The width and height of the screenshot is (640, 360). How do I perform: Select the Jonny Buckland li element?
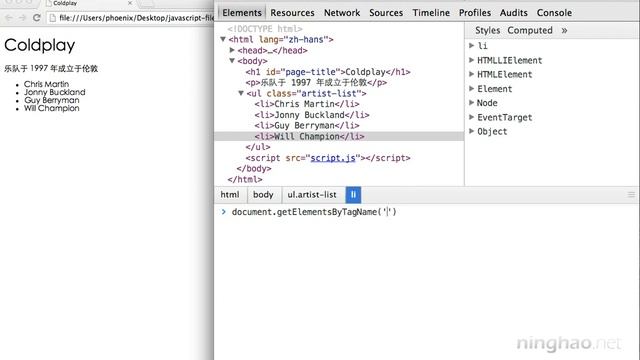coord(312,115)
